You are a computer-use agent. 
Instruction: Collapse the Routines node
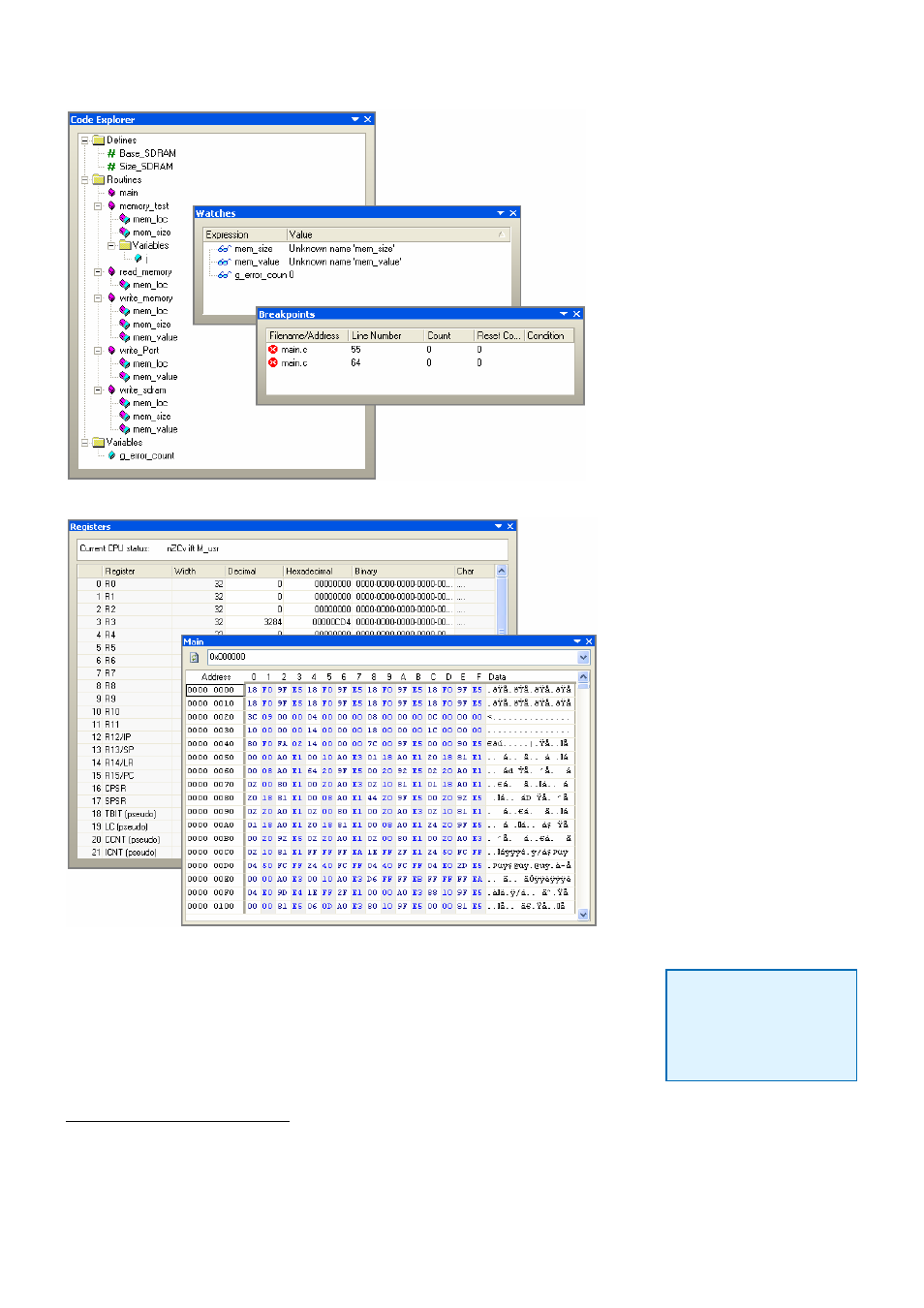pos(84,180)
